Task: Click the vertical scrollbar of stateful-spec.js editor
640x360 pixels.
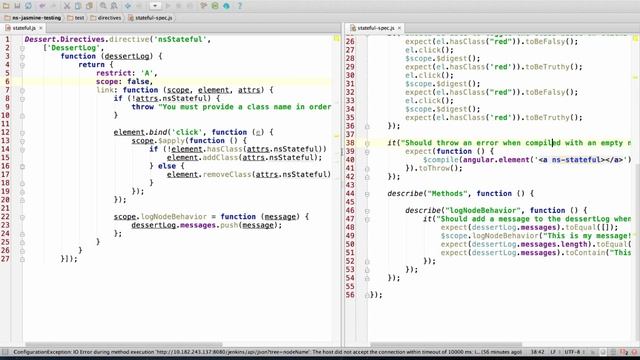Action: (x=637, y=253)
